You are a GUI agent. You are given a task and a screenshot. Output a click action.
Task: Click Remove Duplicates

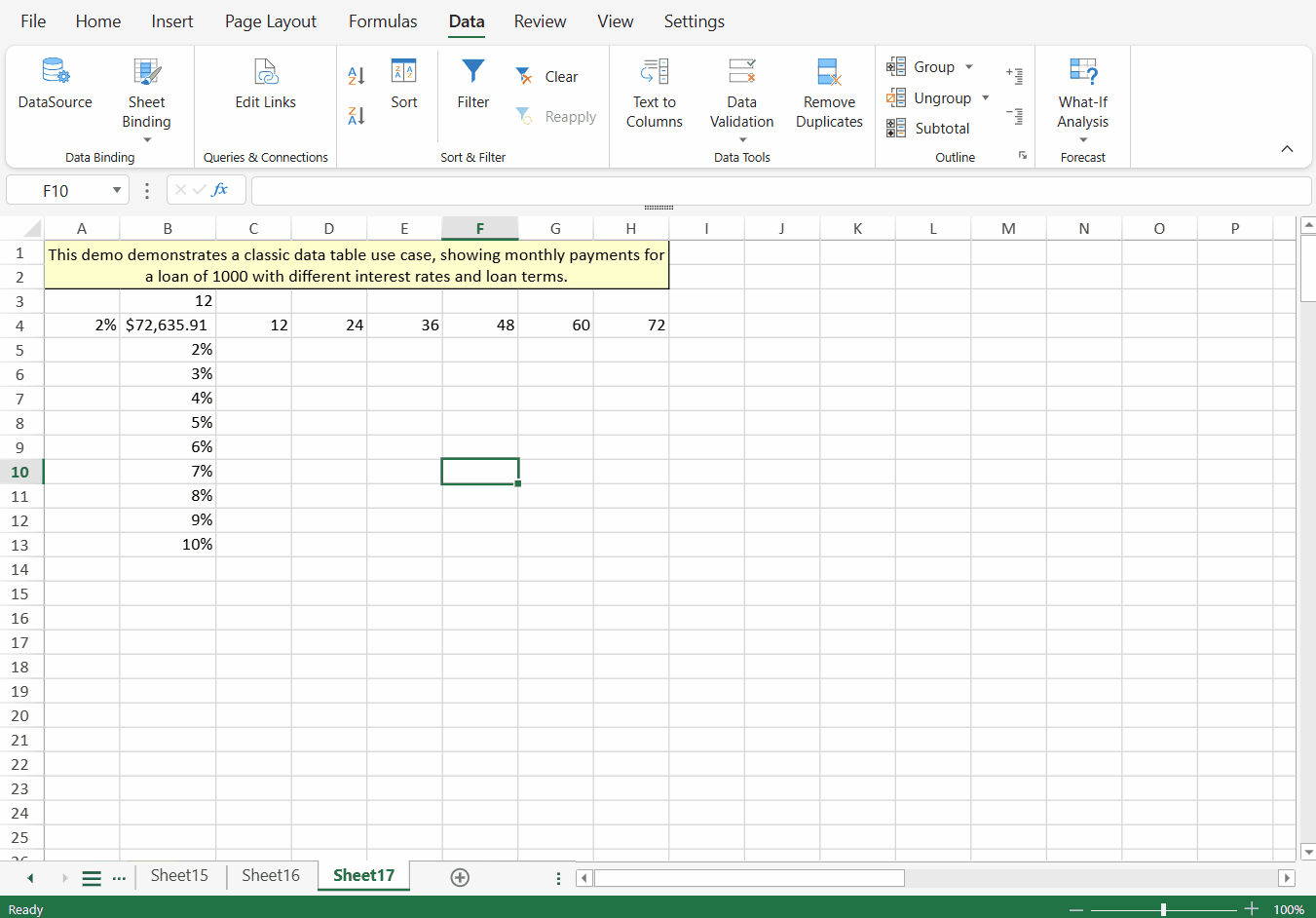tap(830, 94)
